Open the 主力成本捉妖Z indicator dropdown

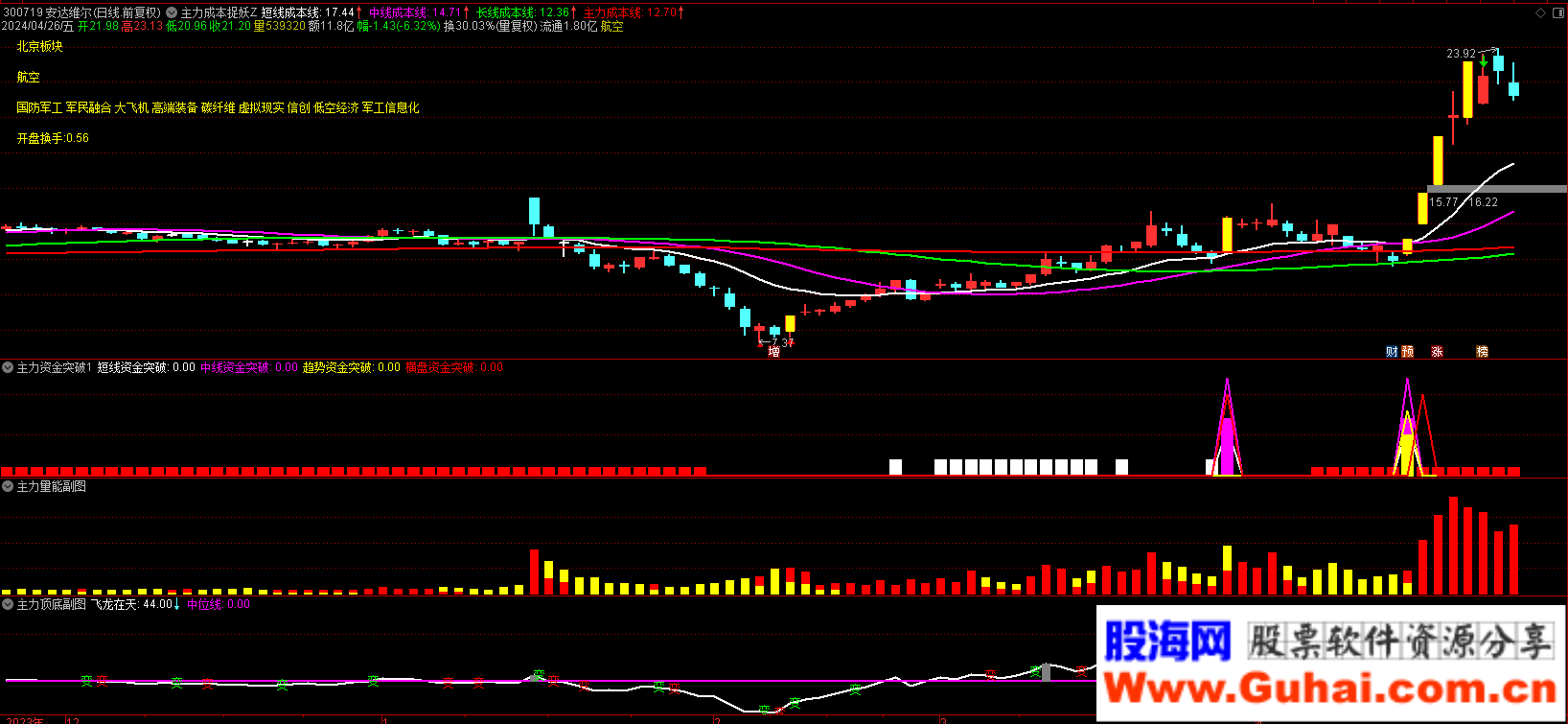pyautogui.click(x=172, y=12)
